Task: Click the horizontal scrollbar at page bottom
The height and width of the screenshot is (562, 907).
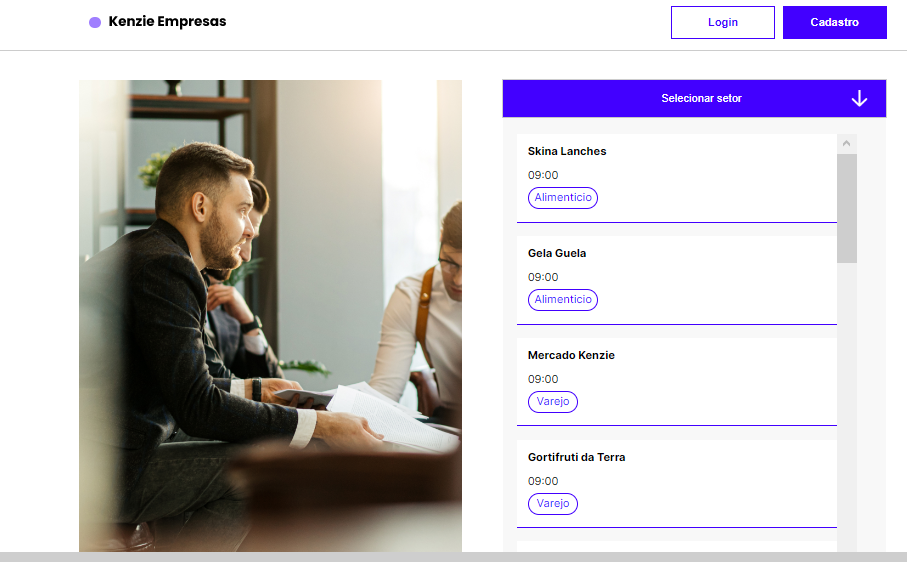Action: (x=454, y=557)
